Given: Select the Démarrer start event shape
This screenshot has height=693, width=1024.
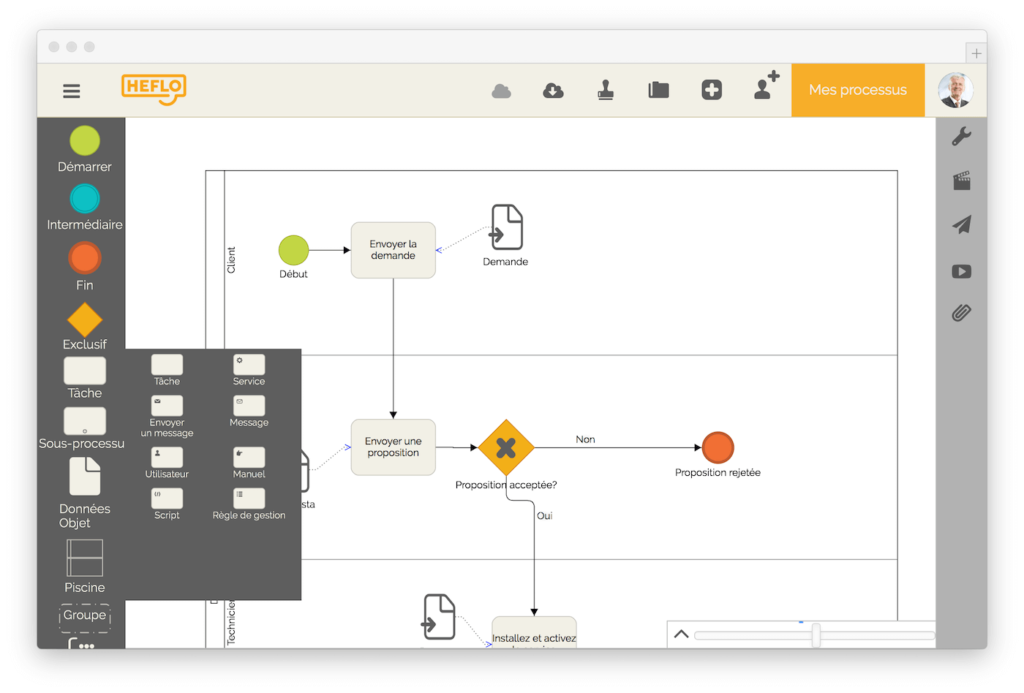Looking at the screenshot, I should pos(85,141).
